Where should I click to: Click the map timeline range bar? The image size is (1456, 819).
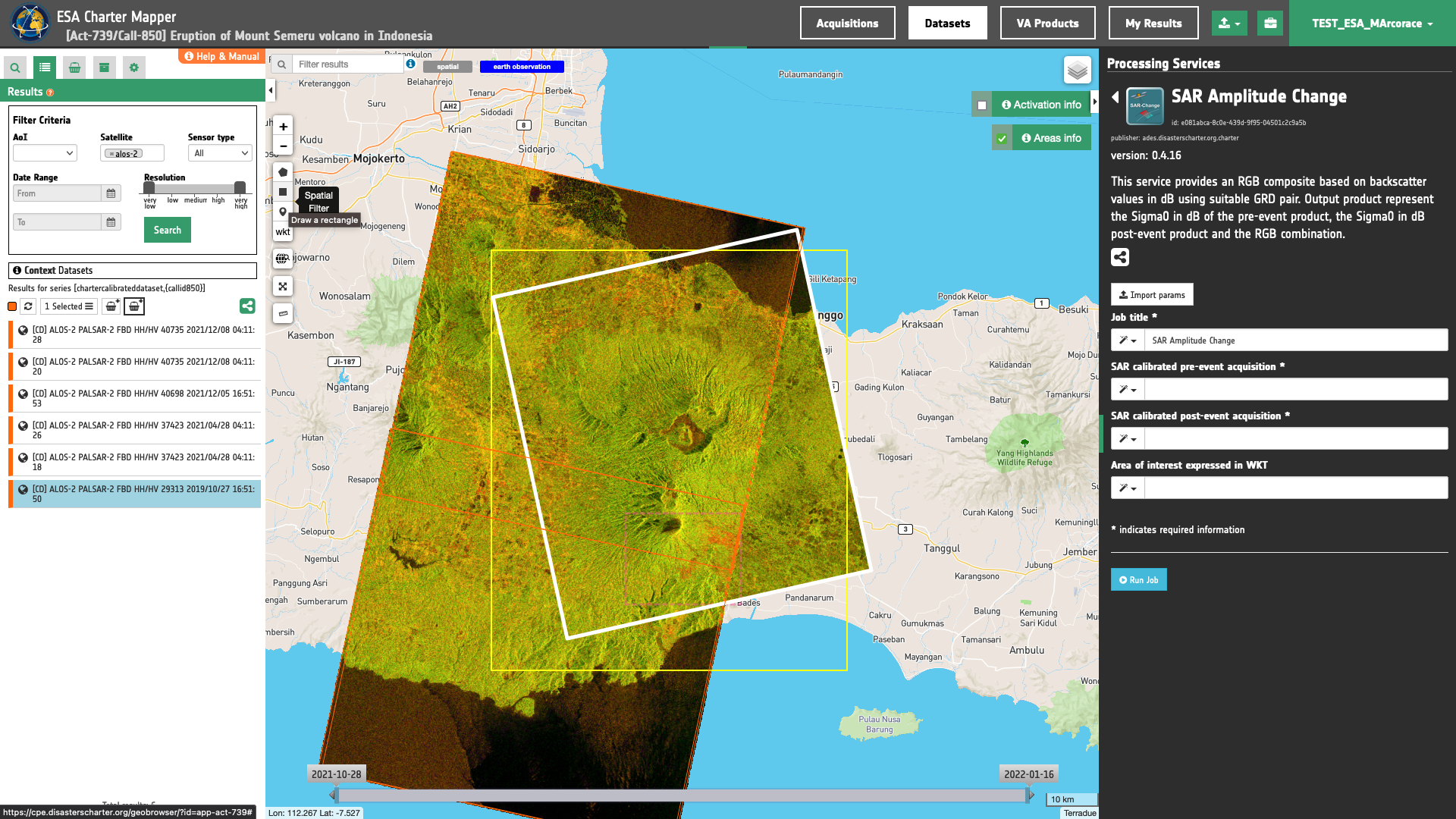tap(681, 795)
